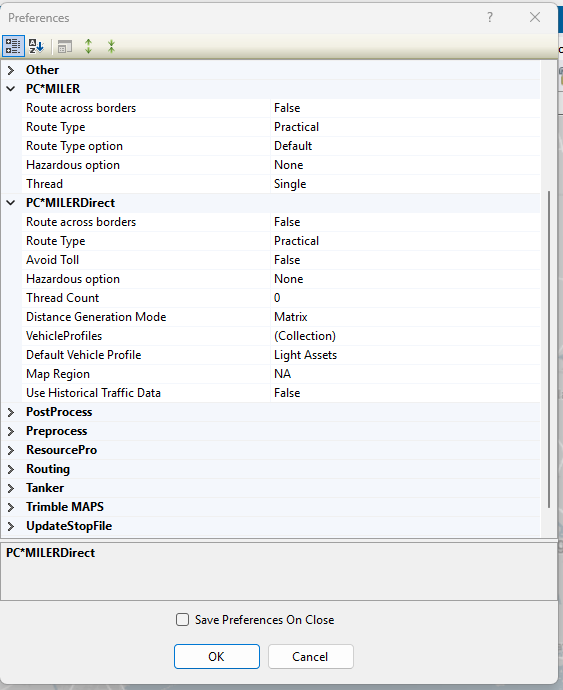Sort properties alphabetically
The image size is (563, 690).
[36, 46]
